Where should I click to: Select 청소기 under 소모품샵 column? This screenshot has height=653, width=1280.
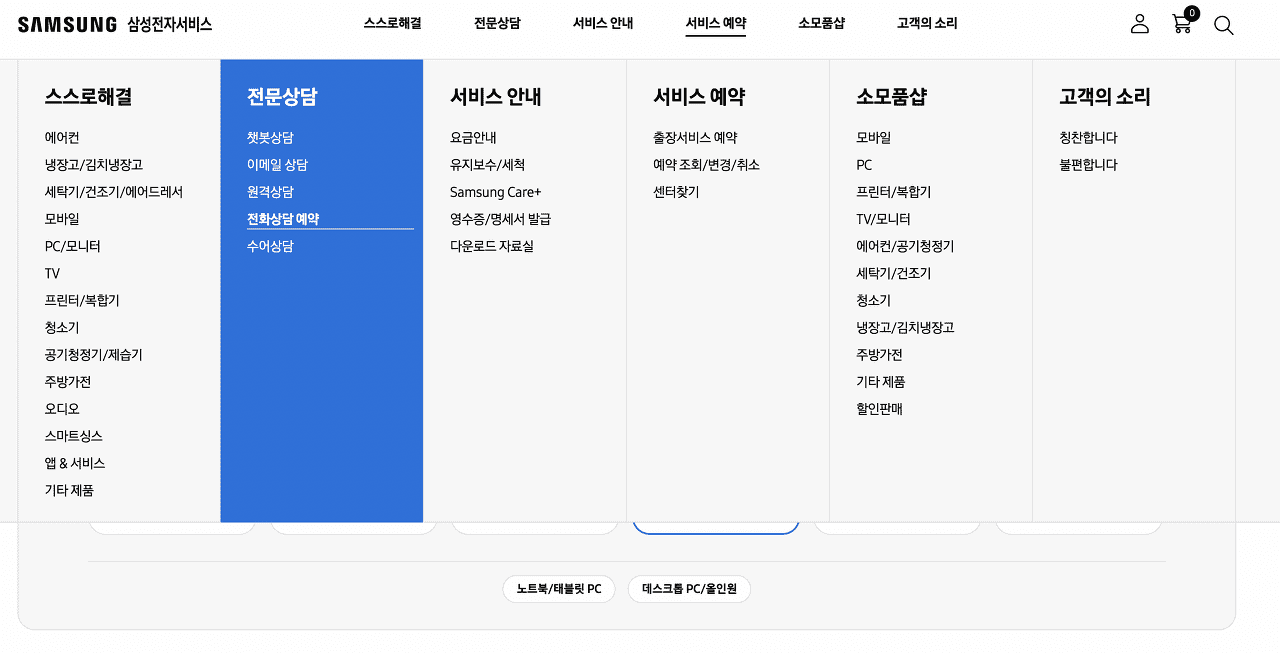click(x=874, y=300)
